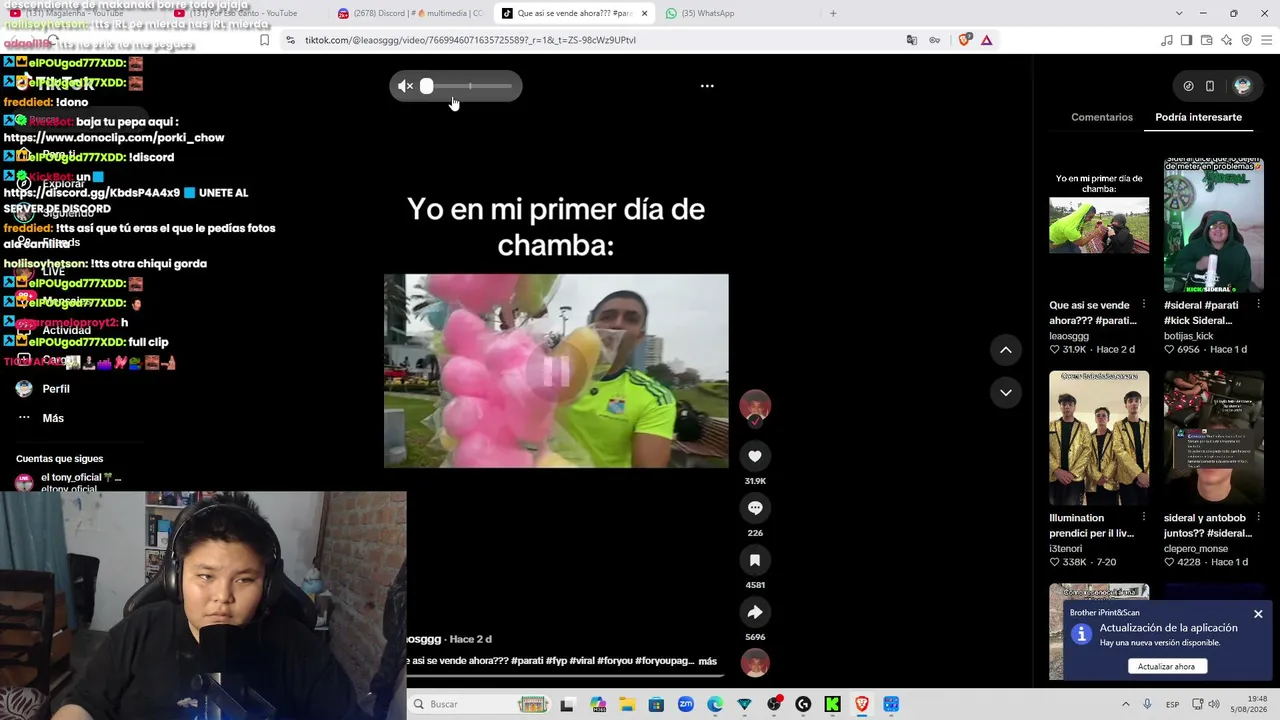Click the Actualizar ahora button
Viewport: 1280px width, 720px height.
[x=1166, y=666]
